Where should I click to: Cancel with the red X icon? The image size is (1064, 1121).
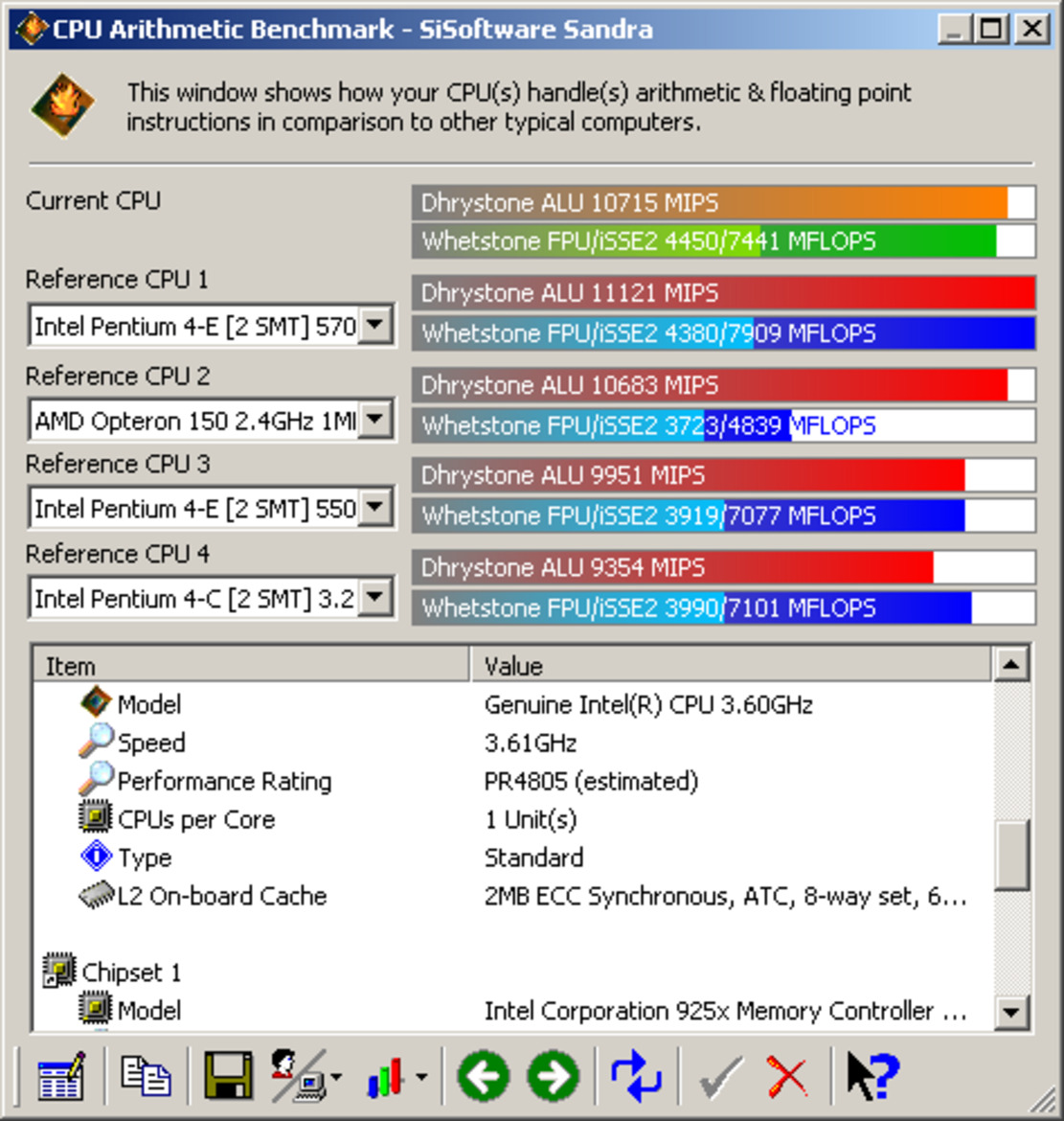click(x=786, y=1077)
